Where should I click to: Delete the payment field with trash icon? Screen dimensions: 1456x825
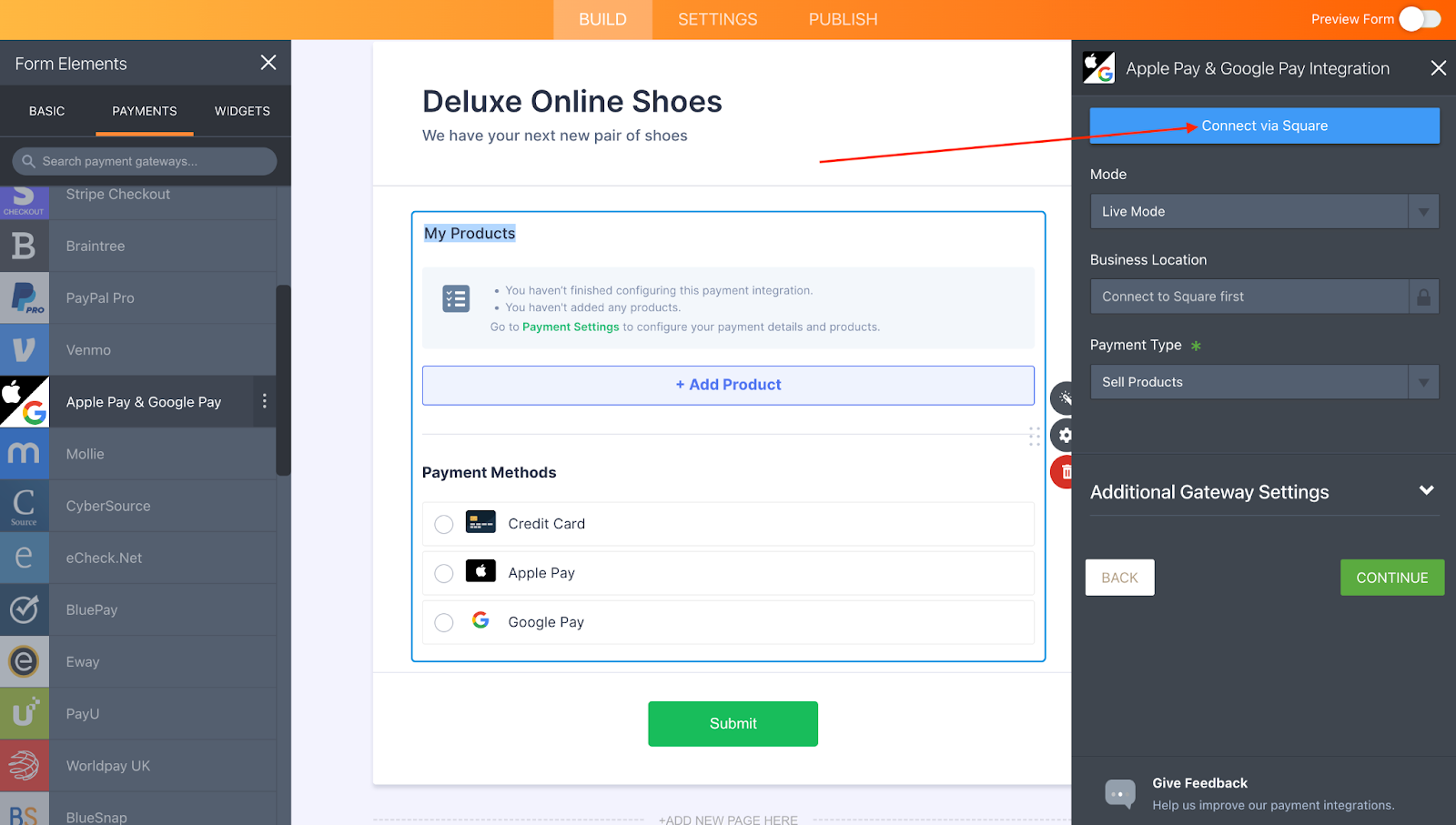(1063, 472)
